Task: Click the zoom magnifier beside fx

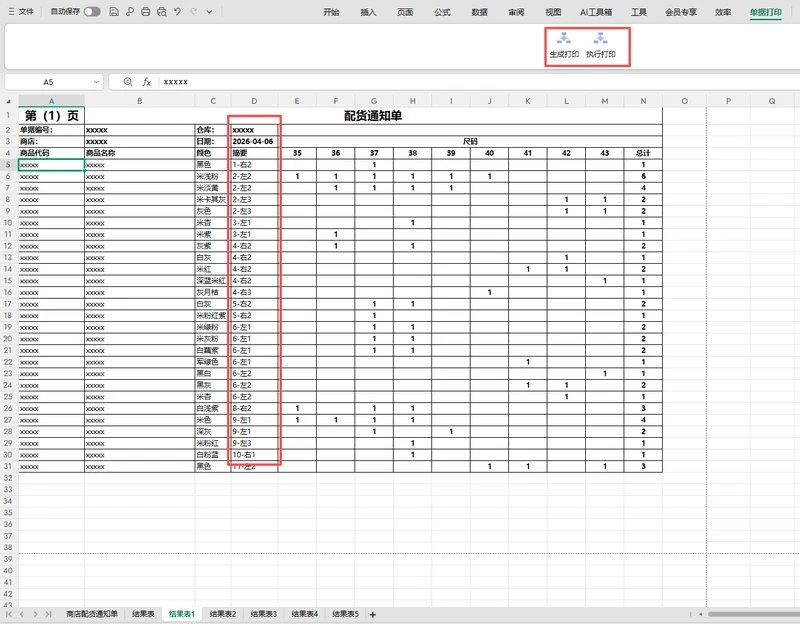Action: pos(128,82)
